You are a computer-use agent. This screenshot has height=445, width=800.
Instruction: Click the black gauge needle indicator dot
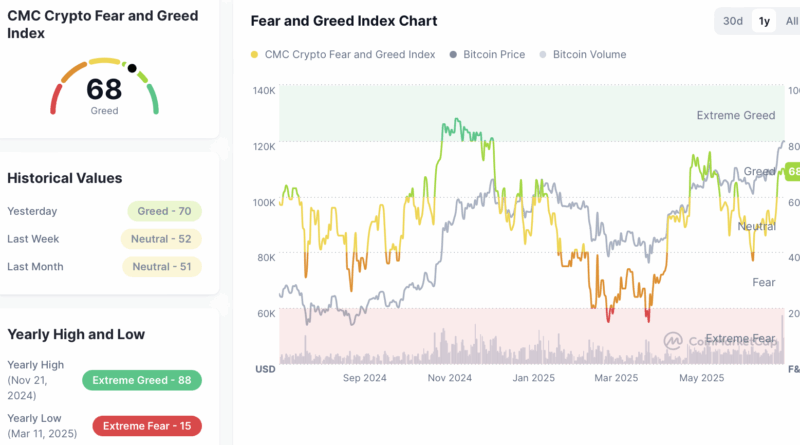click(x=132, y=68)
